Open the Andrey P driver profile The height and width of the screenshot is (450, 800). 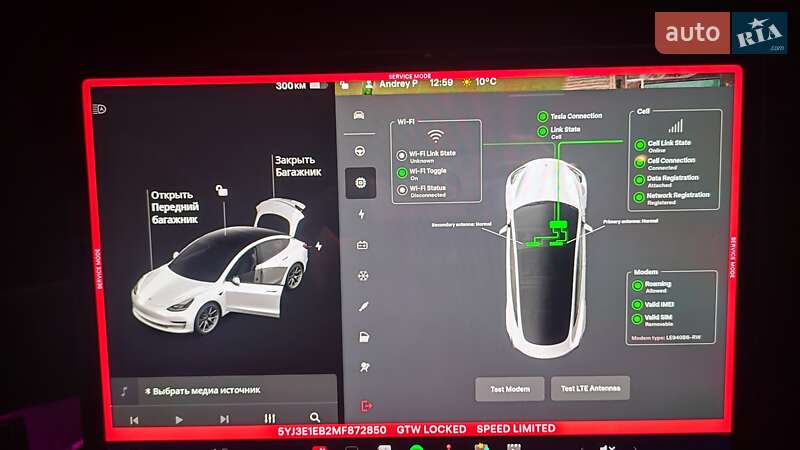(x=392, y=84)
